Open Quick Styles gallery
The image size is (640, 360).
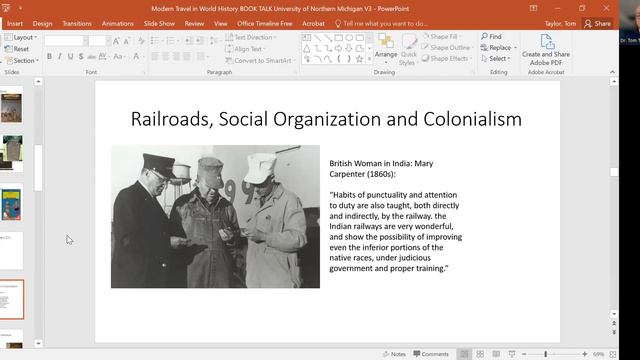pos(408,50)
